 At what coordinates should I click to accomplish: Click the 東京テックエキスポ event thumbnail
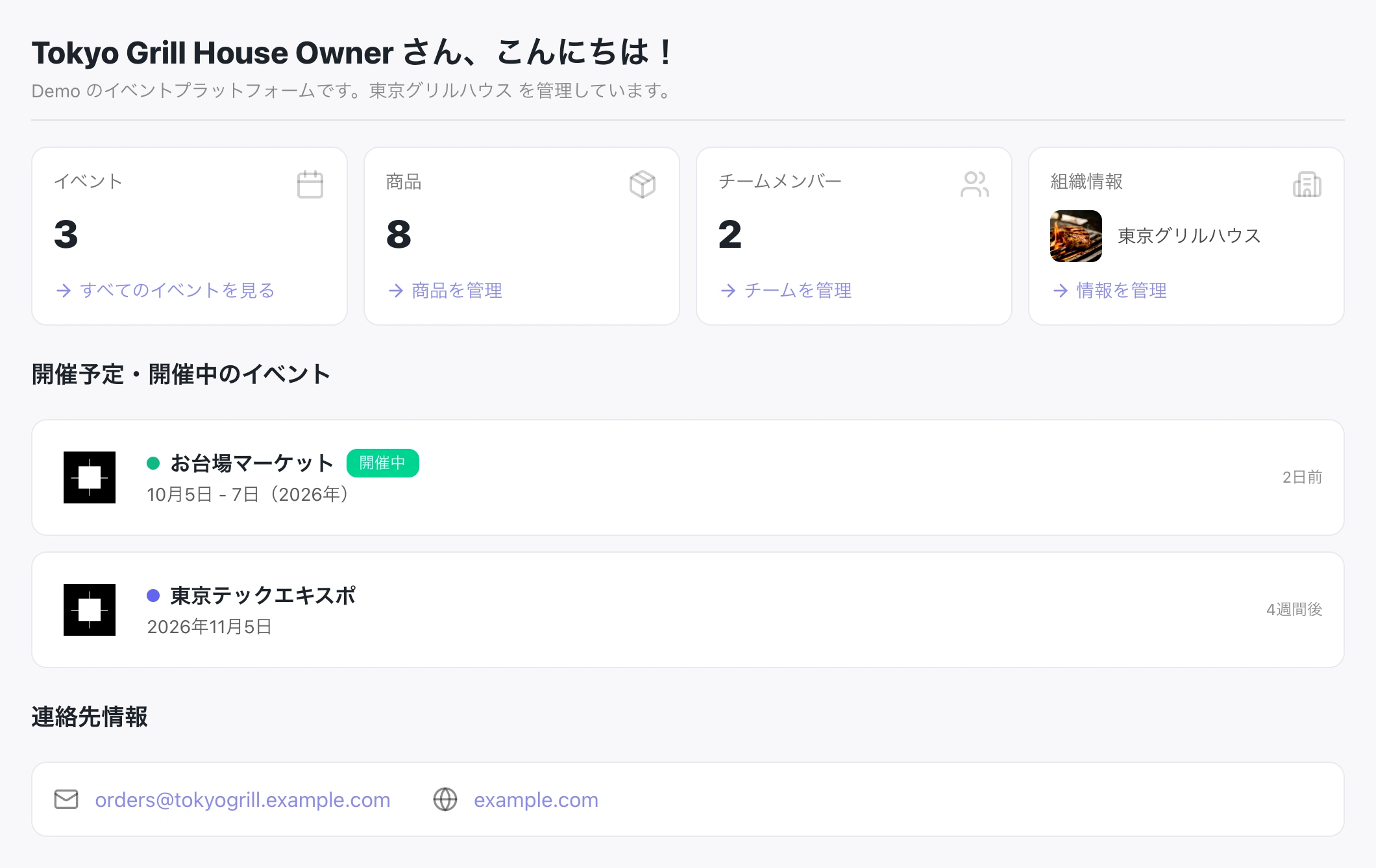(90, 610)
